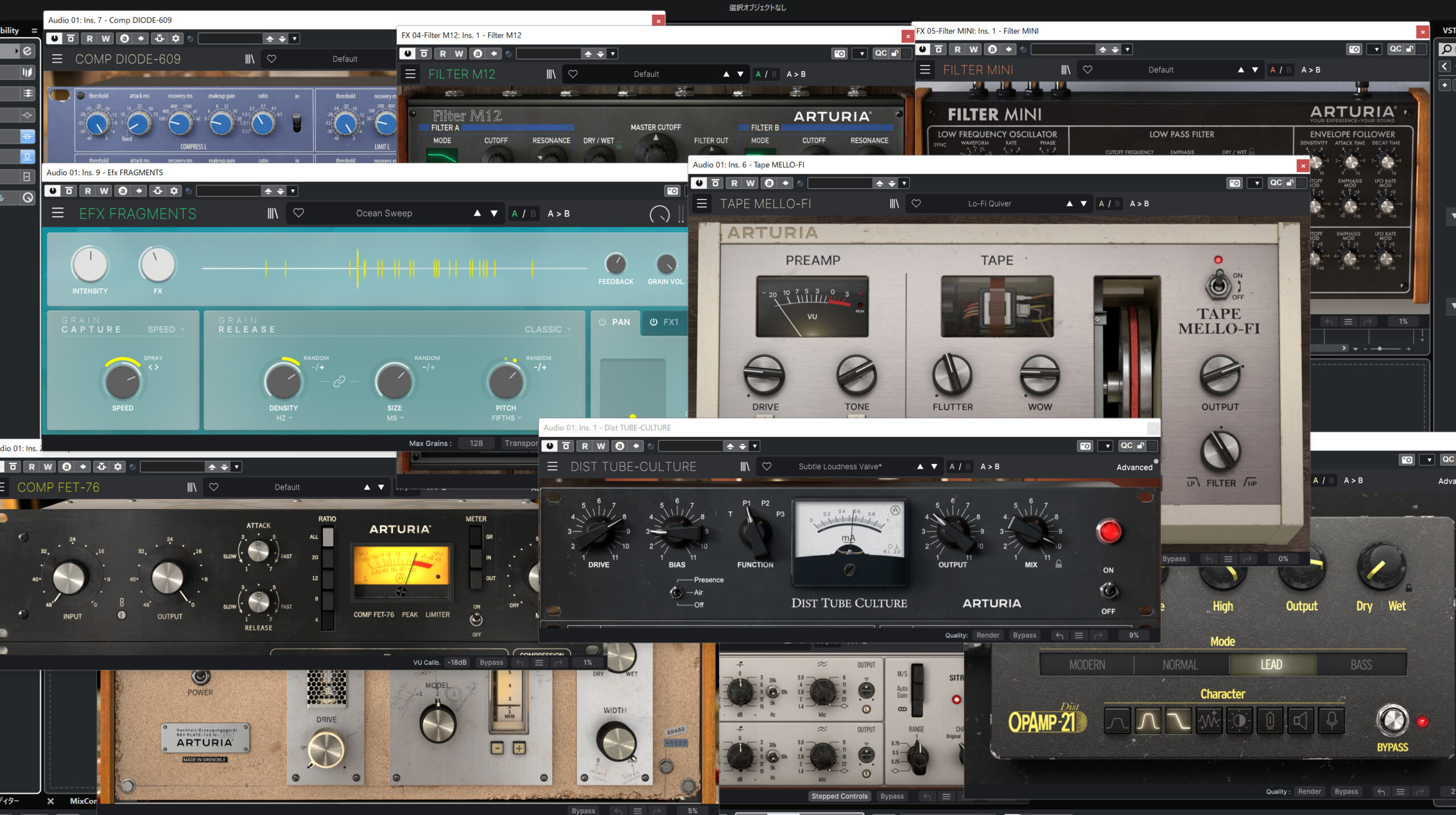Open Efx FRAGMENTS preset library
Screen dimensions: 1456x815
[273, 213]
